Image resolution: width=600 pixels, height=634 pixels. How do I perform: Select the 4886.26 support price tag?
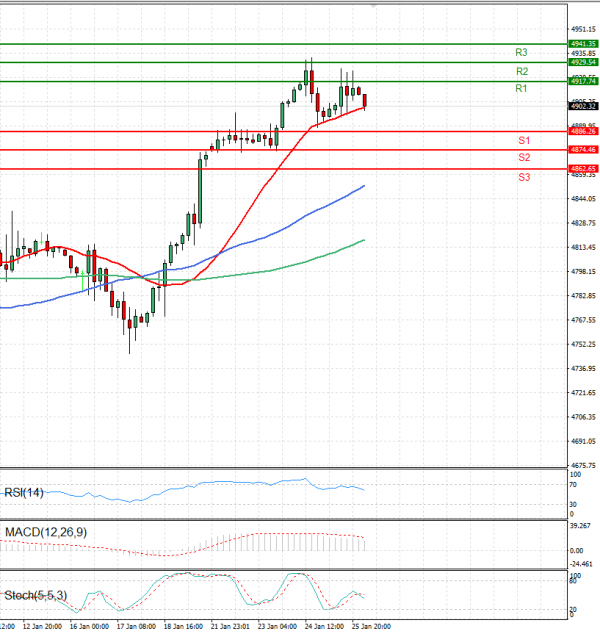[x=583, y=131]
